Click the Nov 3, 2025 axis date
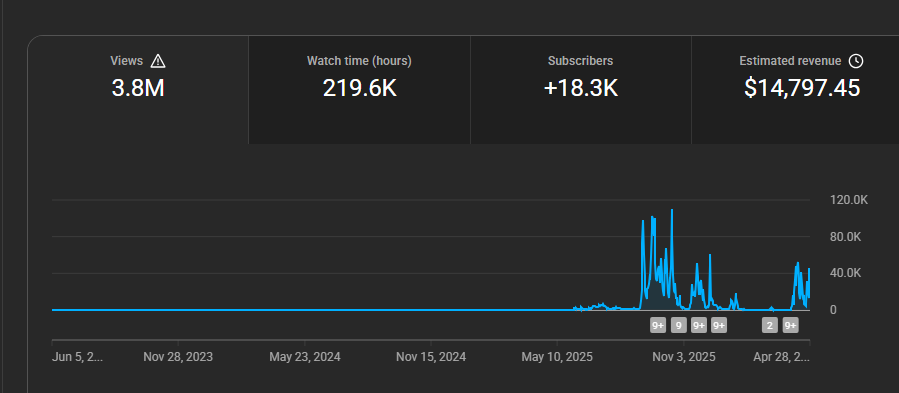Screen dimensions: 899x393 coord(683,357)
